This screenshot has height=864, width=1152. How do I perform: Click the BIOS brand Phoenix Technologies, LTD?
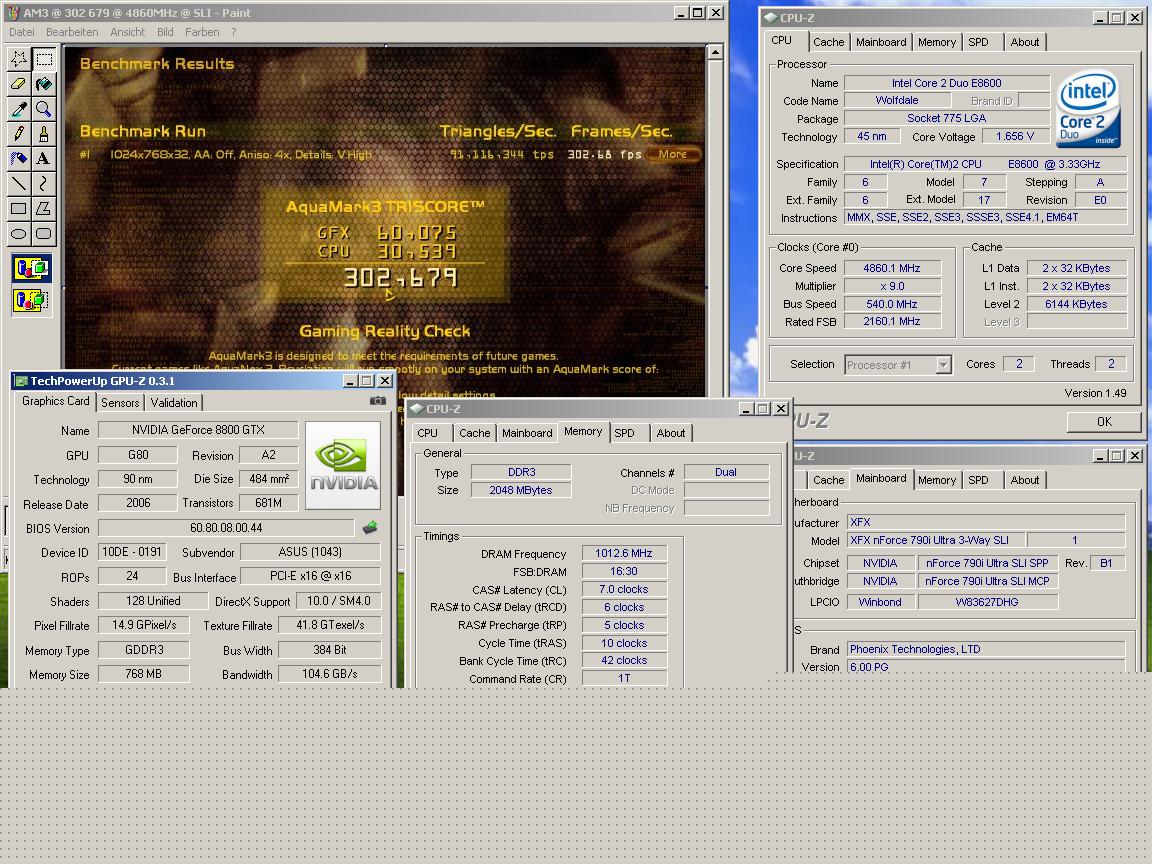(x=986, y=649)
